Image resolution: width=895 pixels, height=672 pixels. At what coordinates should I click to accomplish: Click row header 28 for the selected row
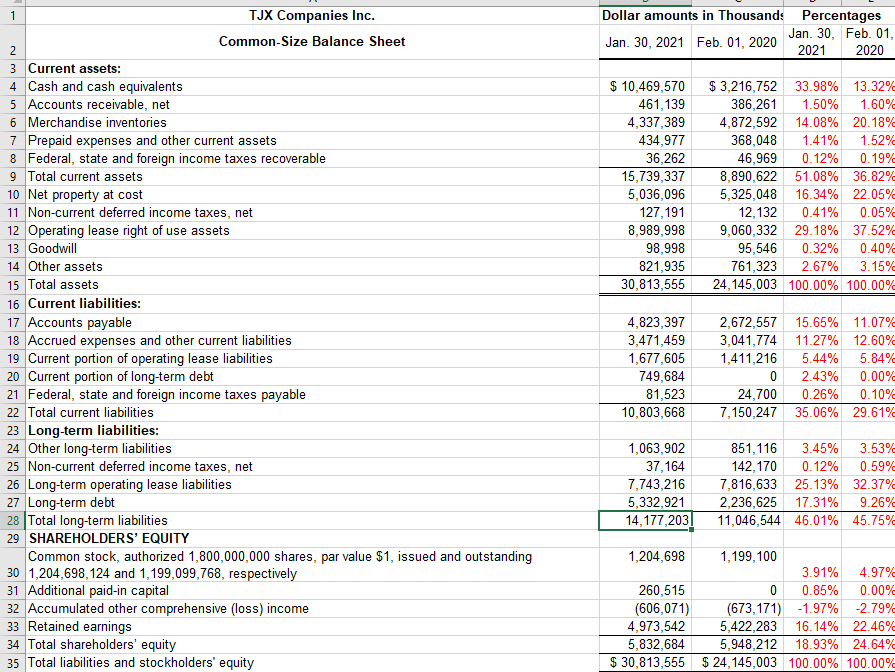[x=11, y=520]
